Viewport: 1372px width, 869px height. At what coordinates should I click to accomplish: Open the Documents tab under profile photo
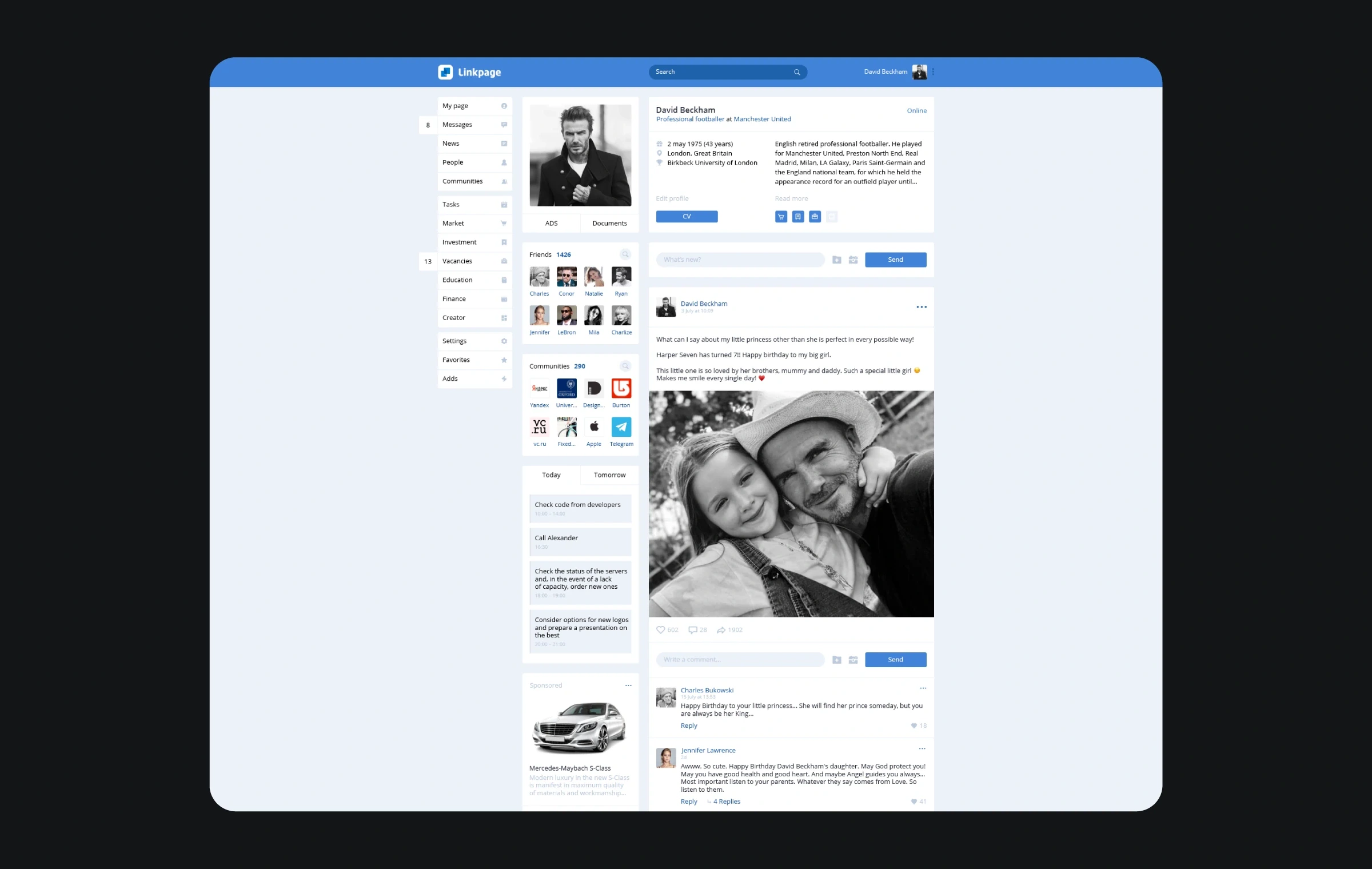pyautogui.click(x=609, y=224)
